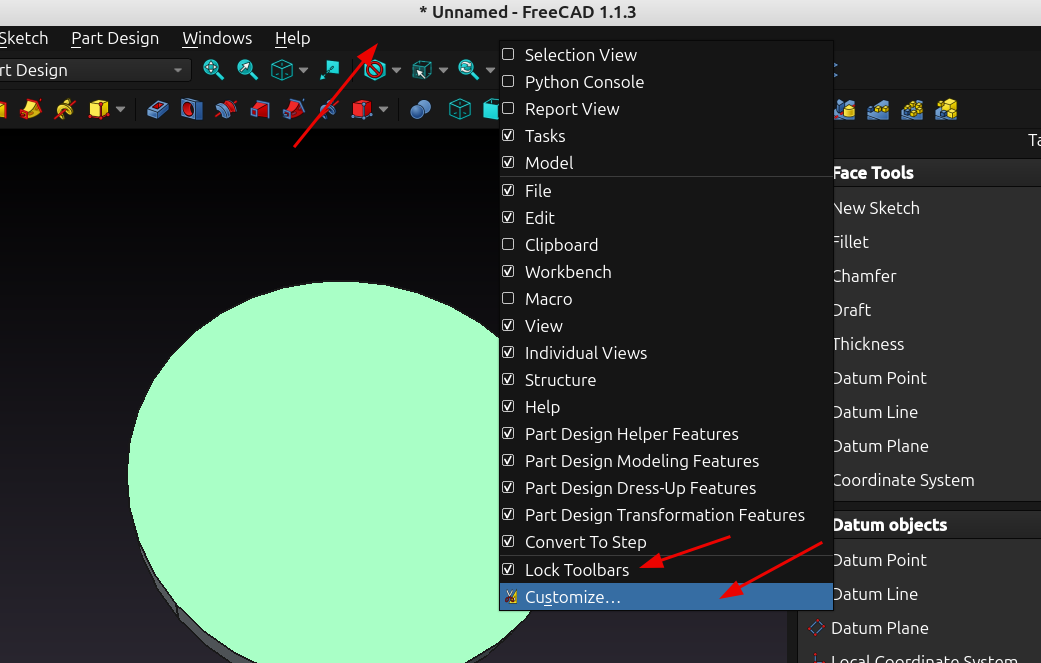Hide the Part Design Modeling Features toolbar
1041x663 pixels.
[509, 461]
